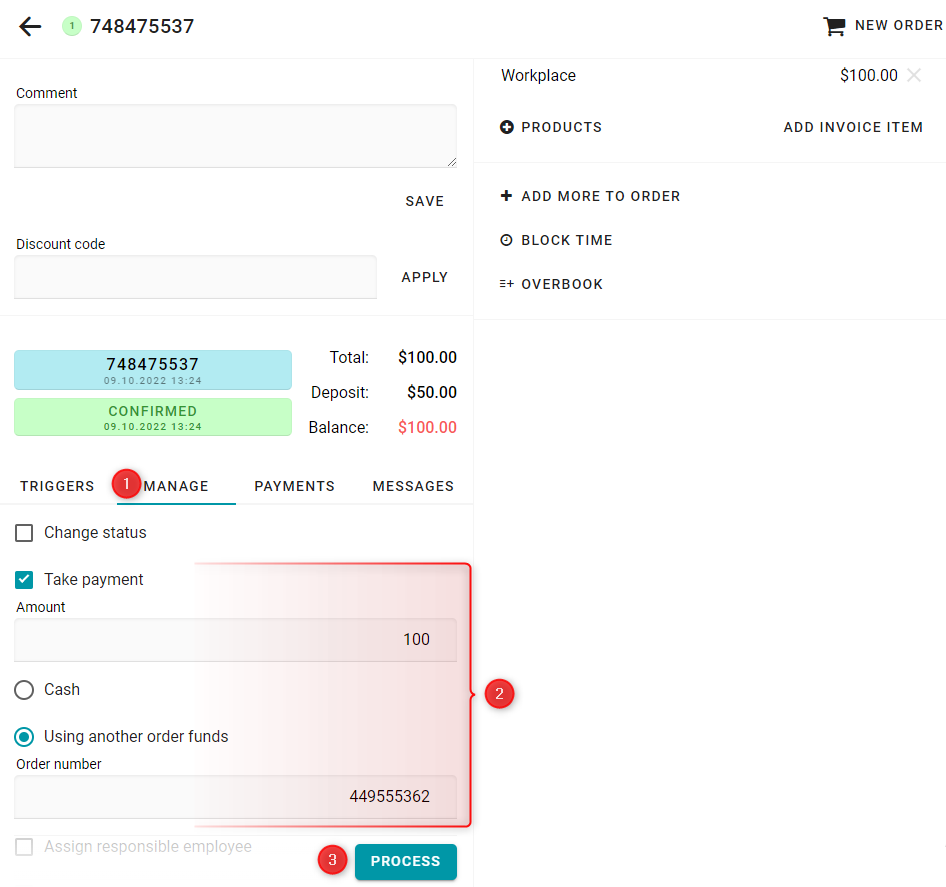Click the green Confirmed status badge
This screenshot has height=887, width=946.
153,417
